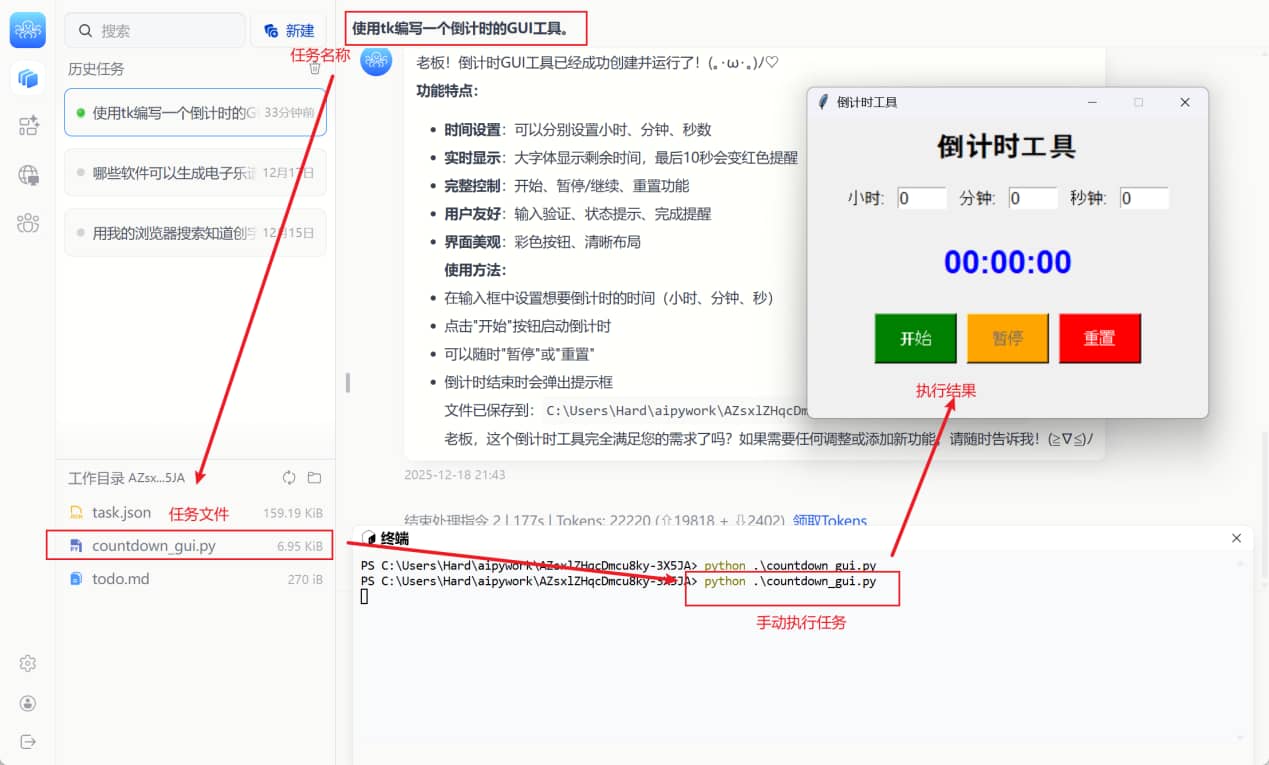1269x765 pixels.
Task: Click the task title 使用tk编写一个倒计时的GUI工具
Action: tap(461, 28)
